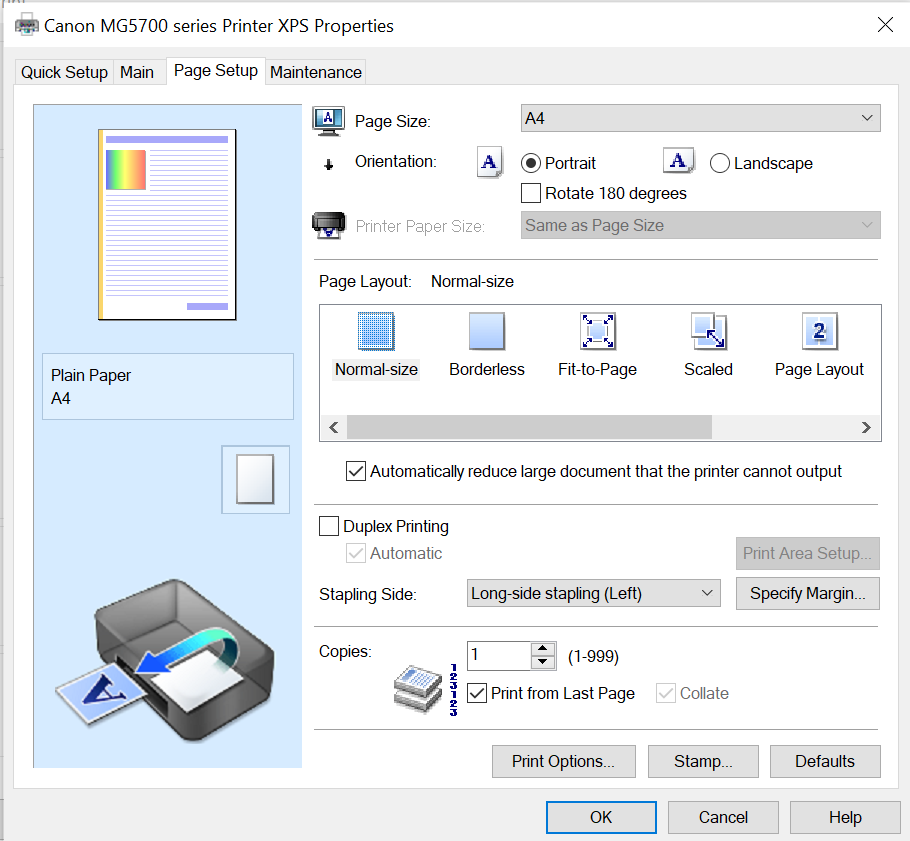Increase Copies using the up spinner arrow
Screen dimensions: 910x841
(543, 649)
